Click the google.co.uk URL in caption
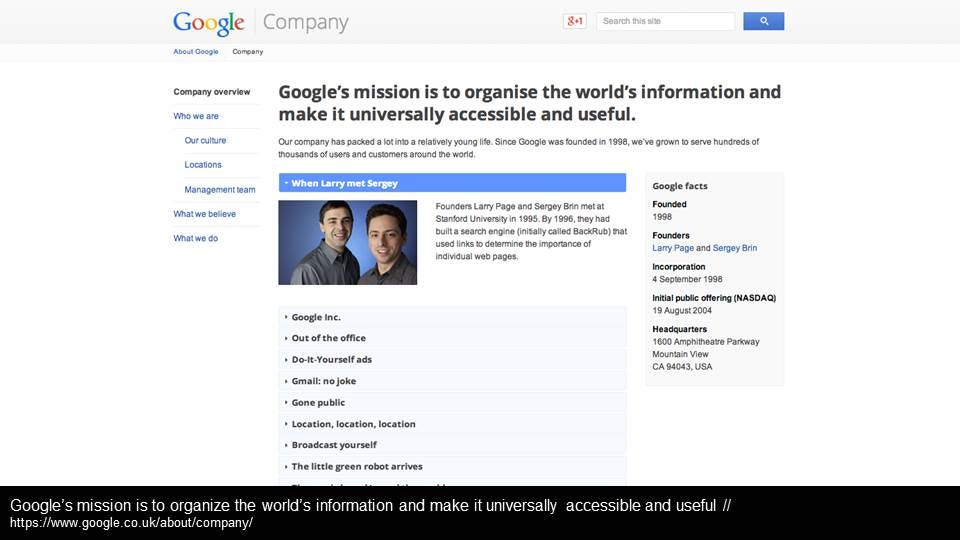The image size is (960, 540). [131, 523]
